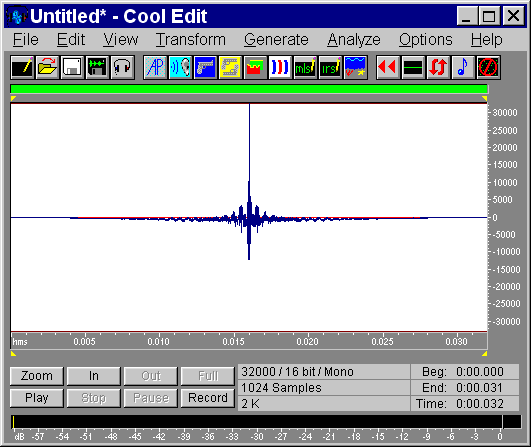
Task: Click the AP toolbar icon
Action: (x=155, y=67)
